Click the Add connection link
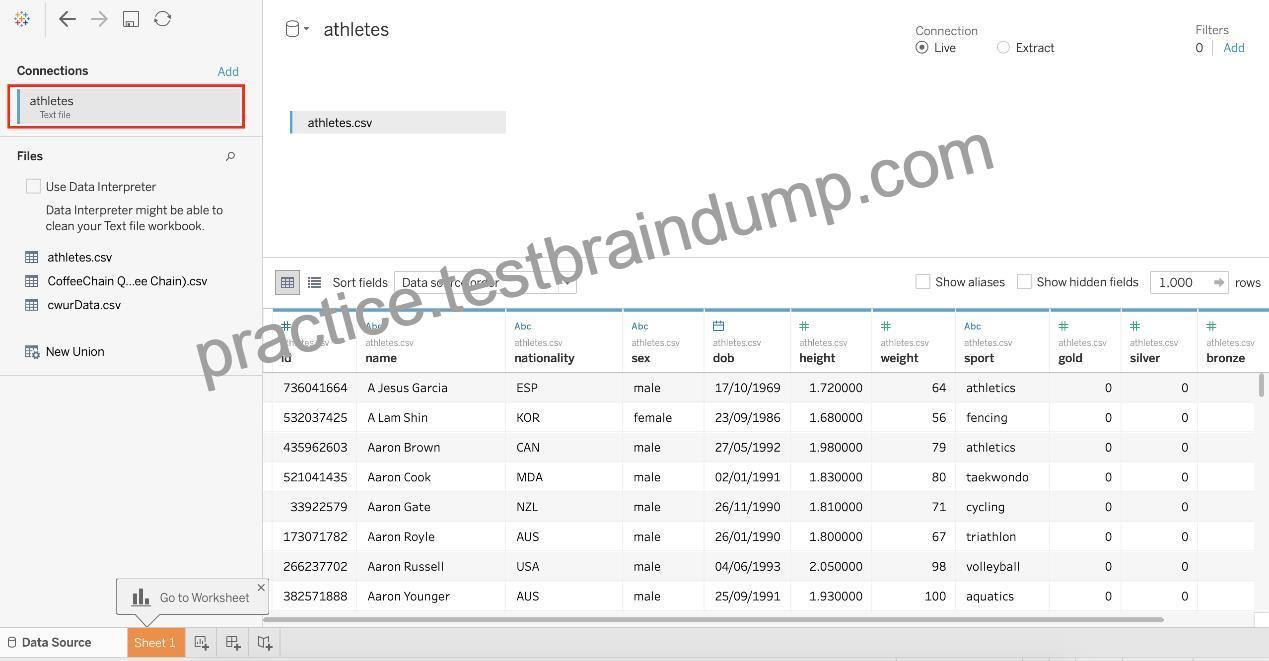The height and width of the screenshot is (661, 1269). 228,71
